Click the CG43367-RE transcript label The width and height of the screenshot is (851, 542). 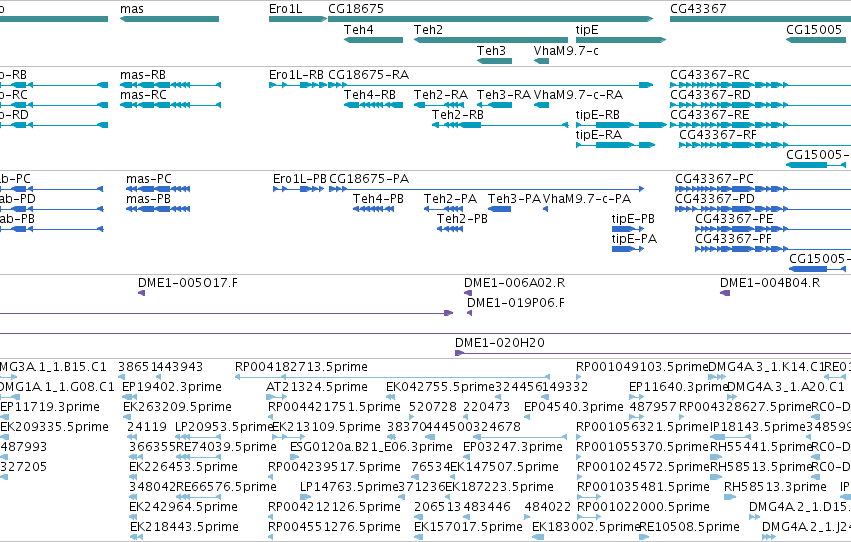coord(710,115)
